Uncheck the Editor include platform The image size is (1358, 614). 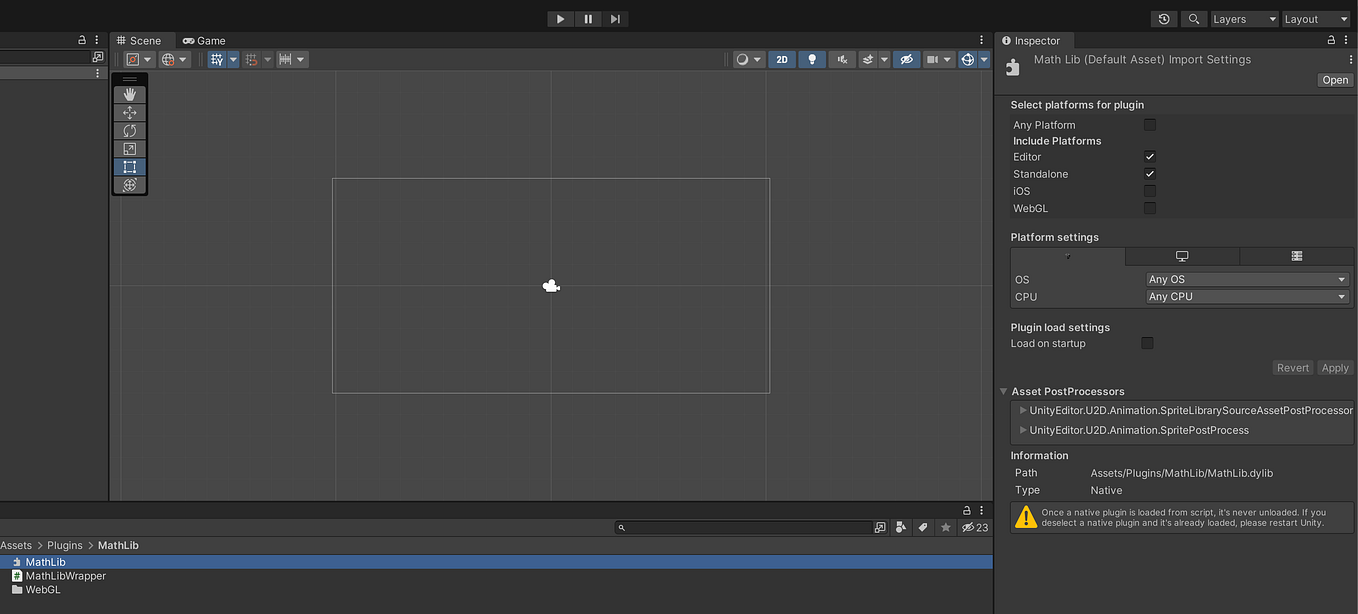pyautogui.click(x=1149, y=156)
